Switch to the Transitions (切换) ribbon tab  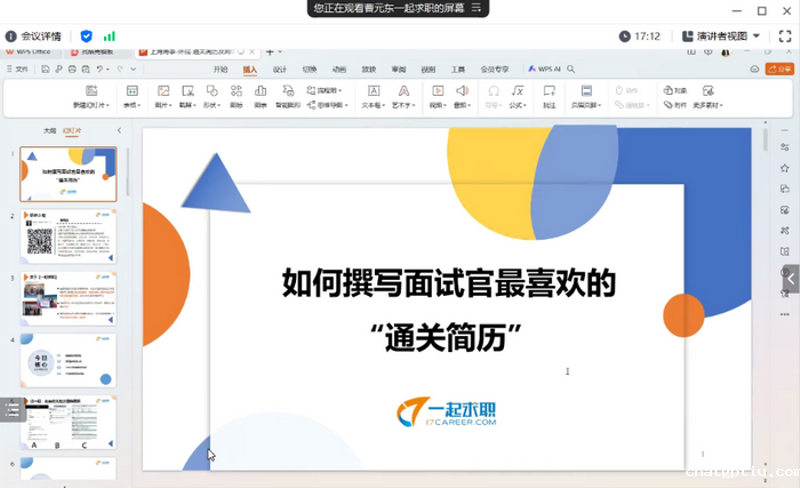(309, 69)
